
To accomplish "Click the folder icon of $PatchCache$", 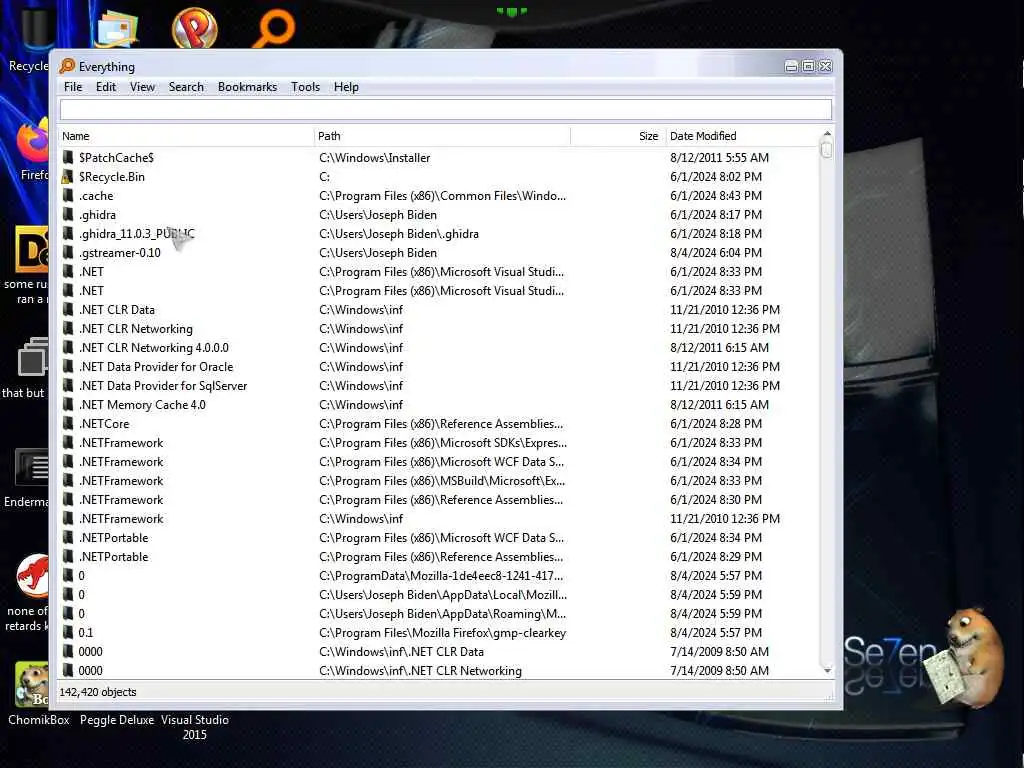I will tap(68, 157).
